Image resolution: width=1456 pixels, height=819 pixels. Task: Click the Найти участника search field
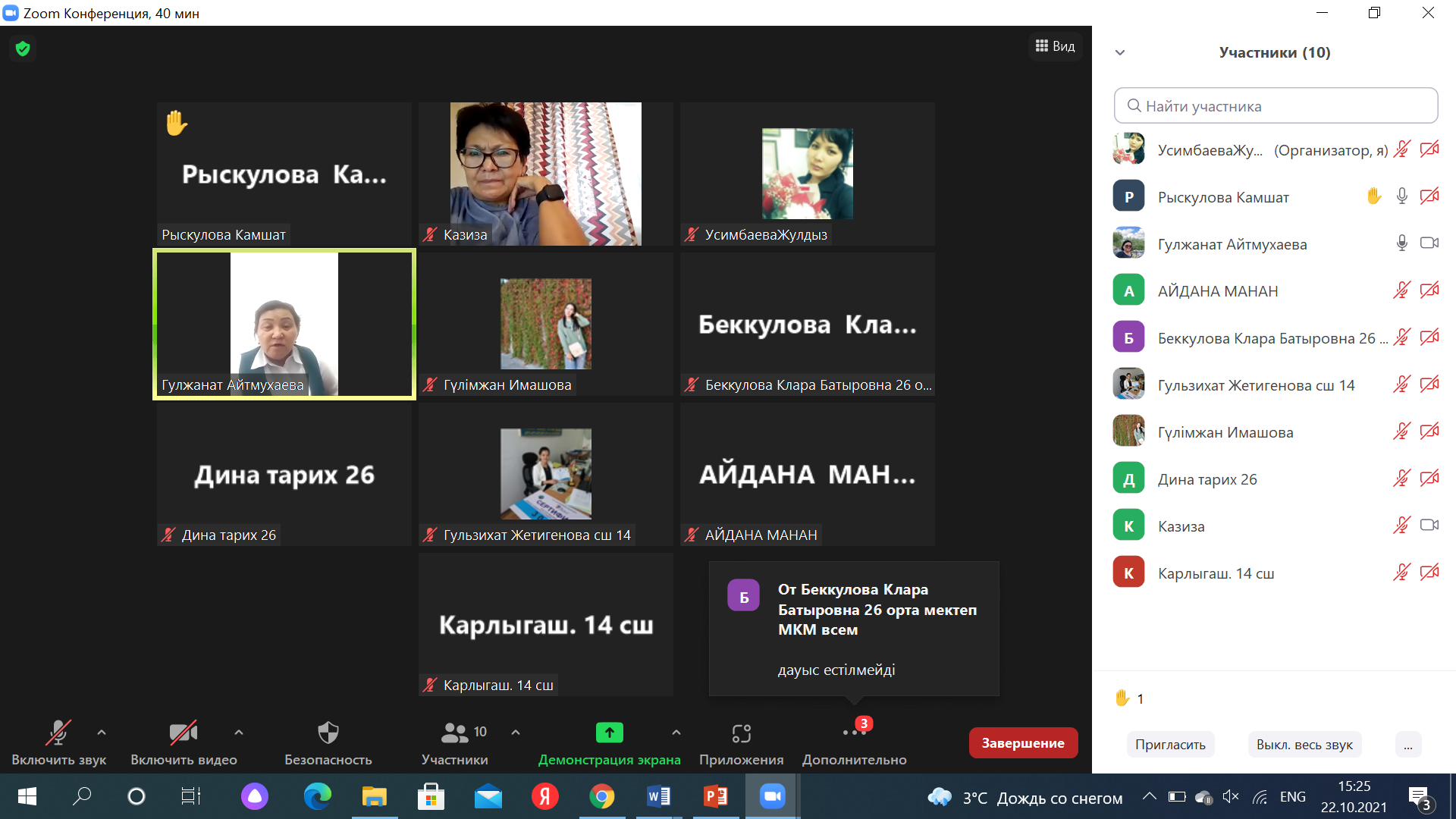point(1276,106)
